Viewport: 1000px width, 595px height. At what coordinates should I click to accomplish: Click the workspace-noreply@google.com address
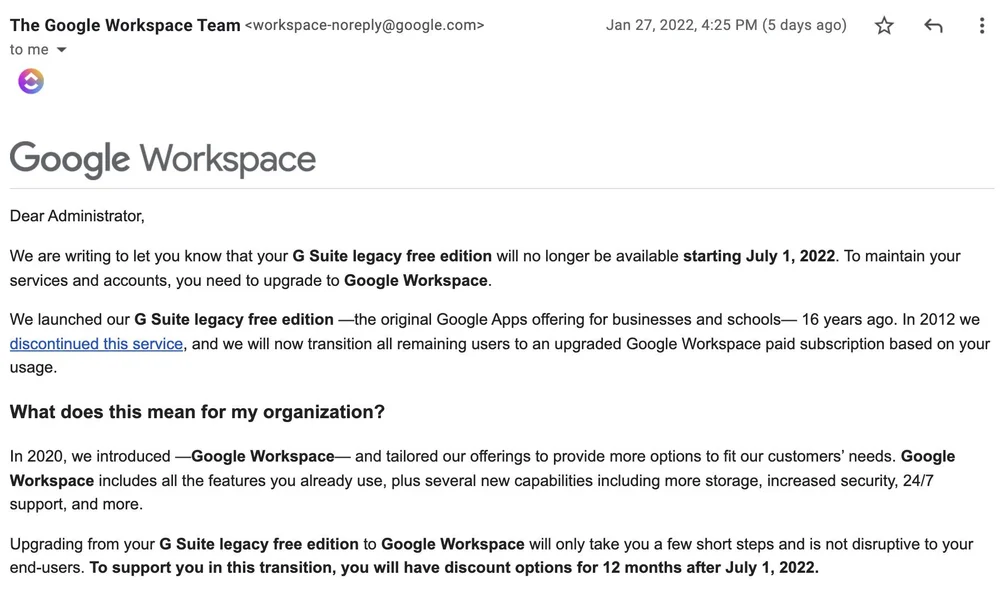click(365, 26)
